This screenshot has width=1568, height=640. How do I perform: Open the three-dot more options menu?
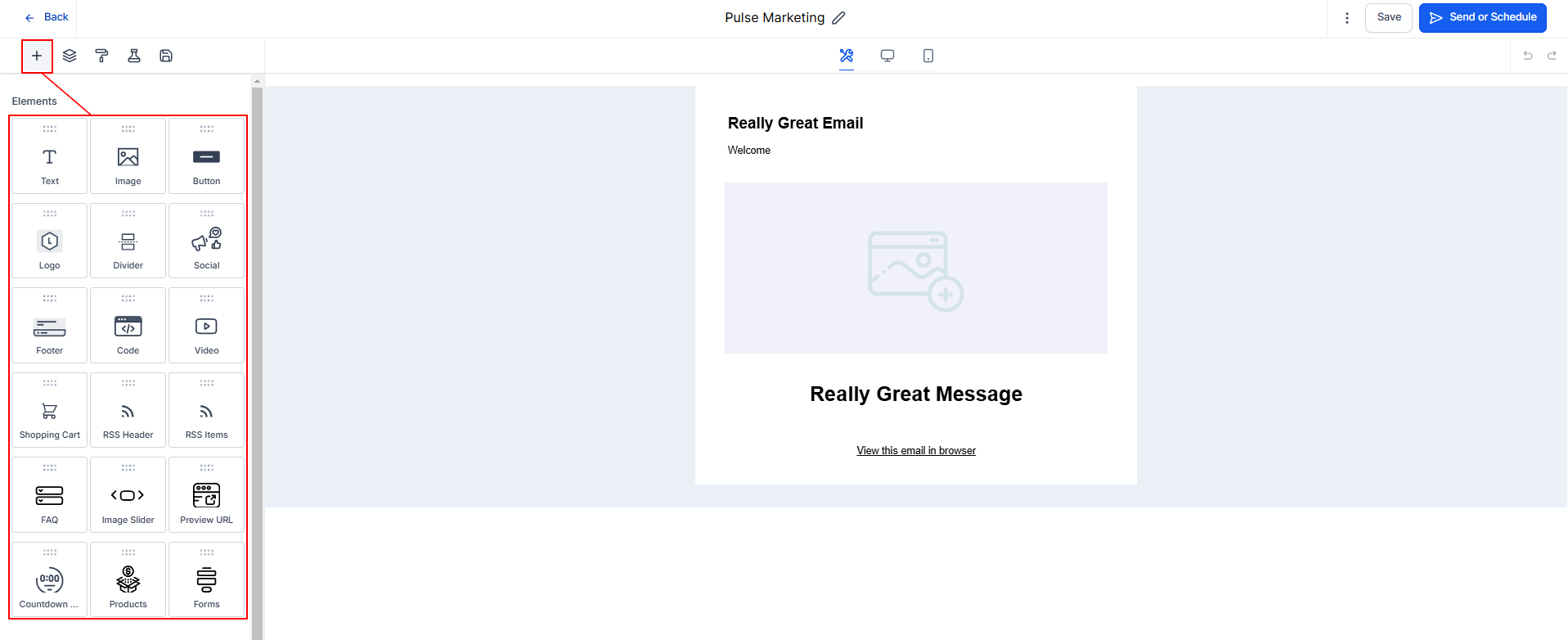click(x=1347, y=18)
